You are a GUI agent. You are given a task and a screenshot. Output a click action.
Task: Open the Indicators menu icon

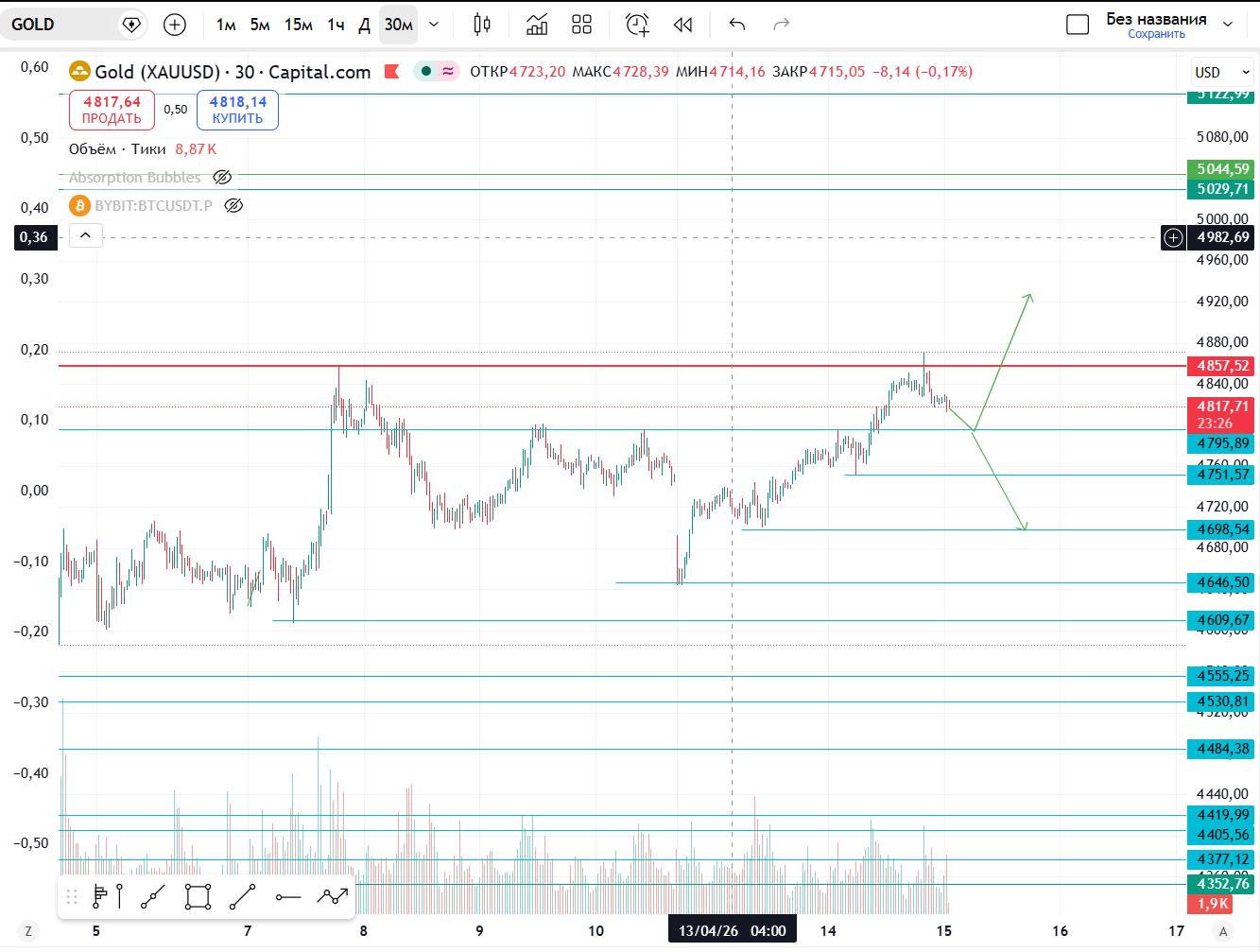[537, 25]
